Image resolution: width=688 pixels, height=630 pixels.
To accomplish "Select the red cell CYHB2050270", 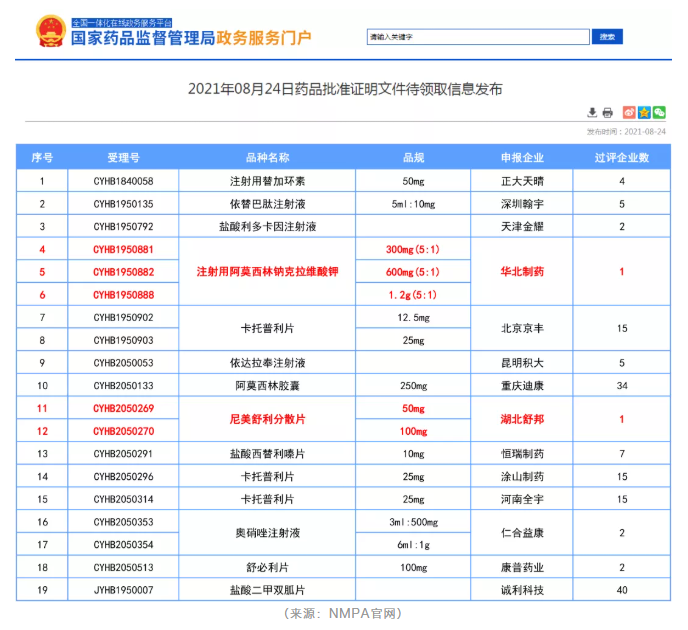I will point(123,431).
